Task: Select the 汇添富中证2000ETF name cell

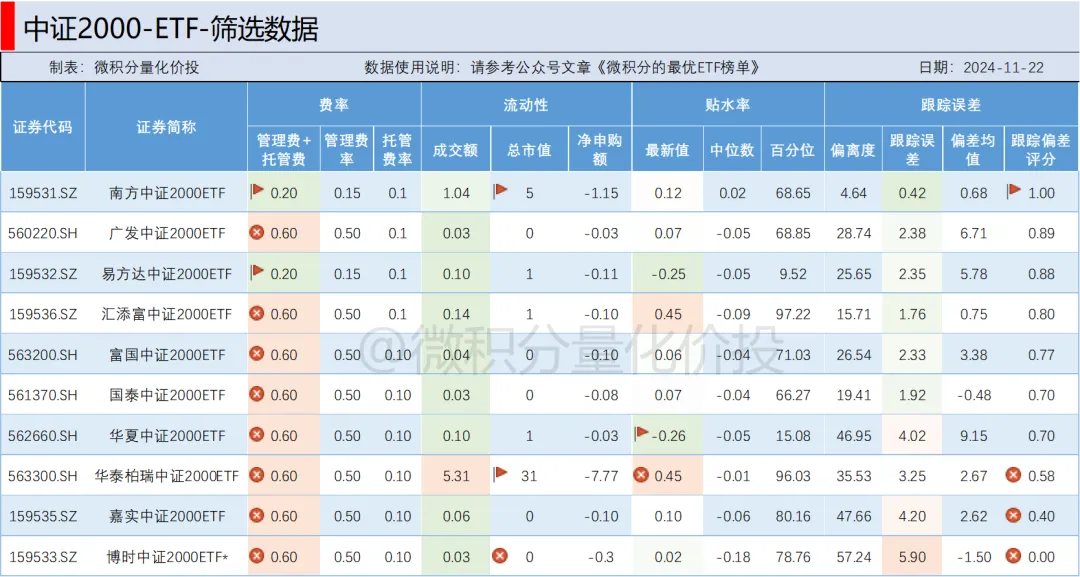Action: (x=167, y=314)
